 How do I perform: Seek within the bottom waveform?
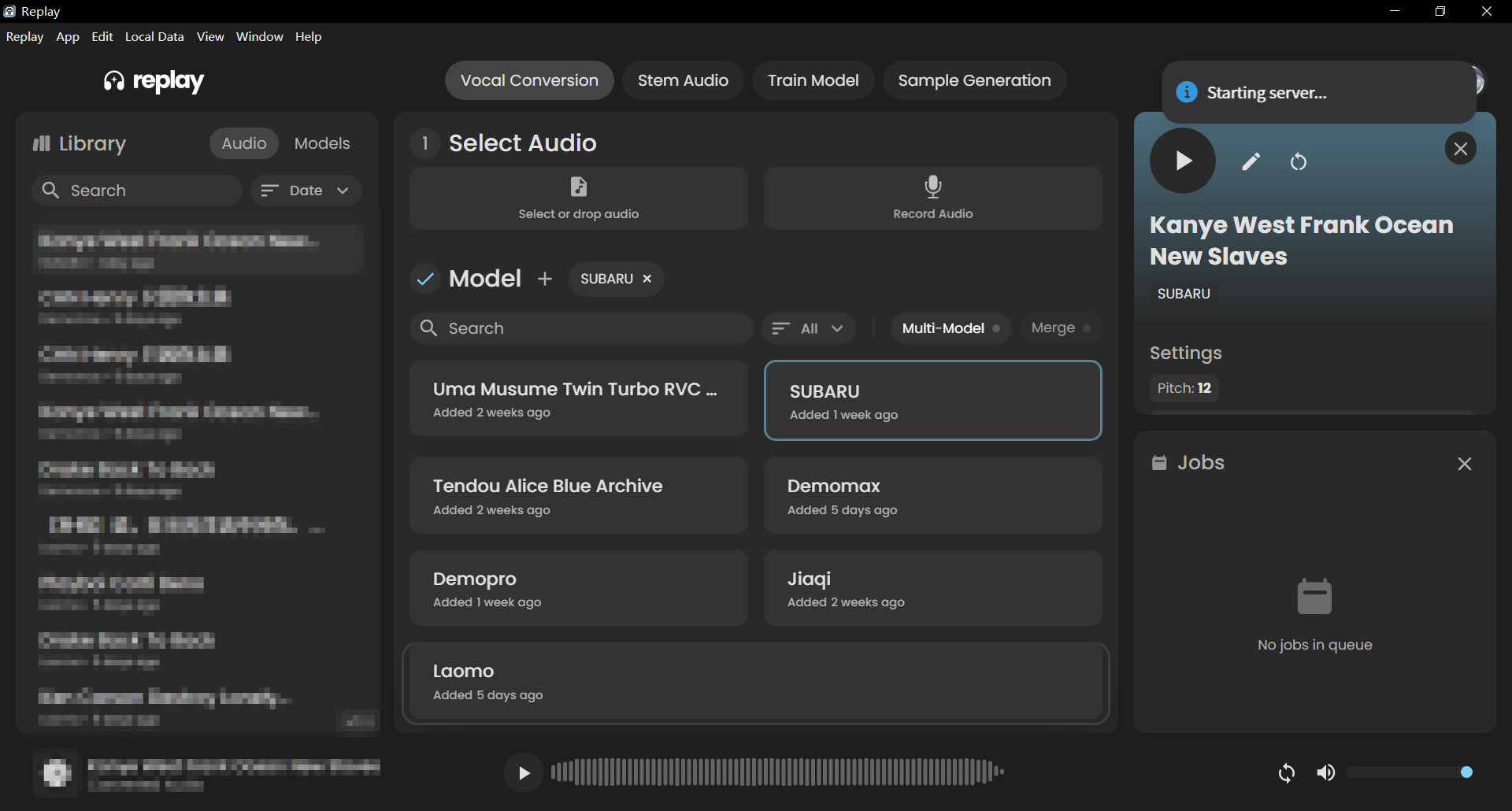pyautogui.click(x=777, y=772)
